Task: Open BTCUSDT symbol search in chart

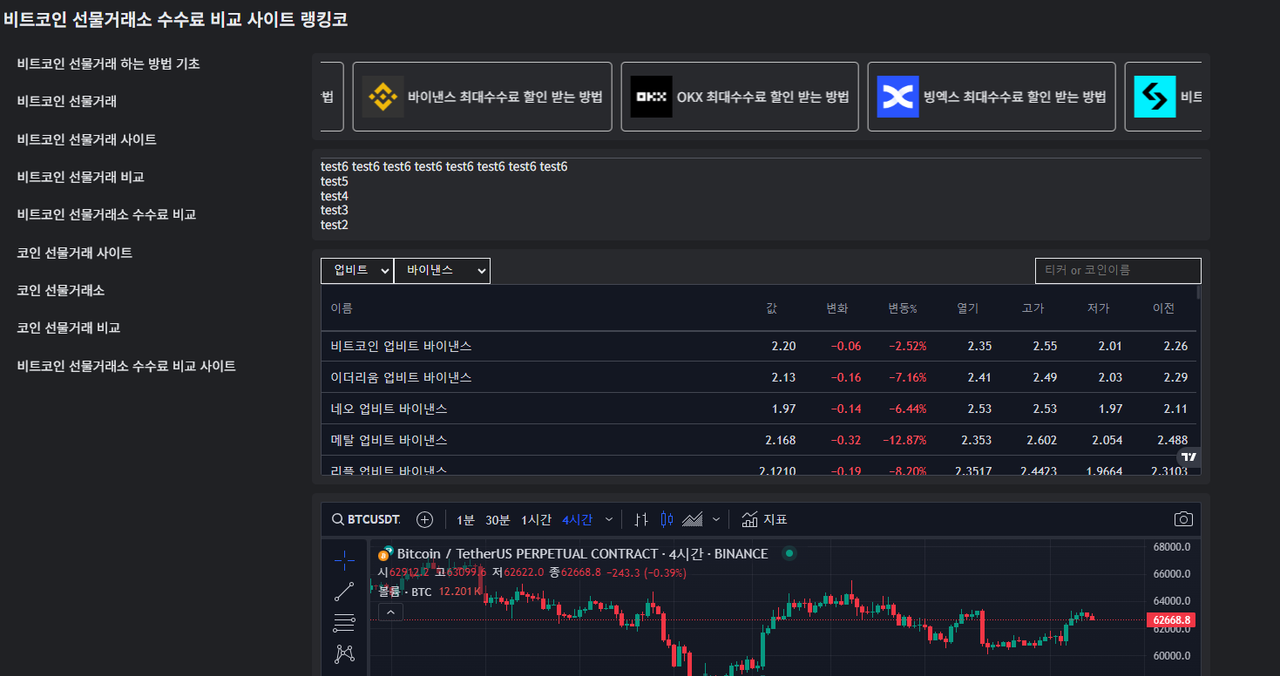Action: coord(366,520)
